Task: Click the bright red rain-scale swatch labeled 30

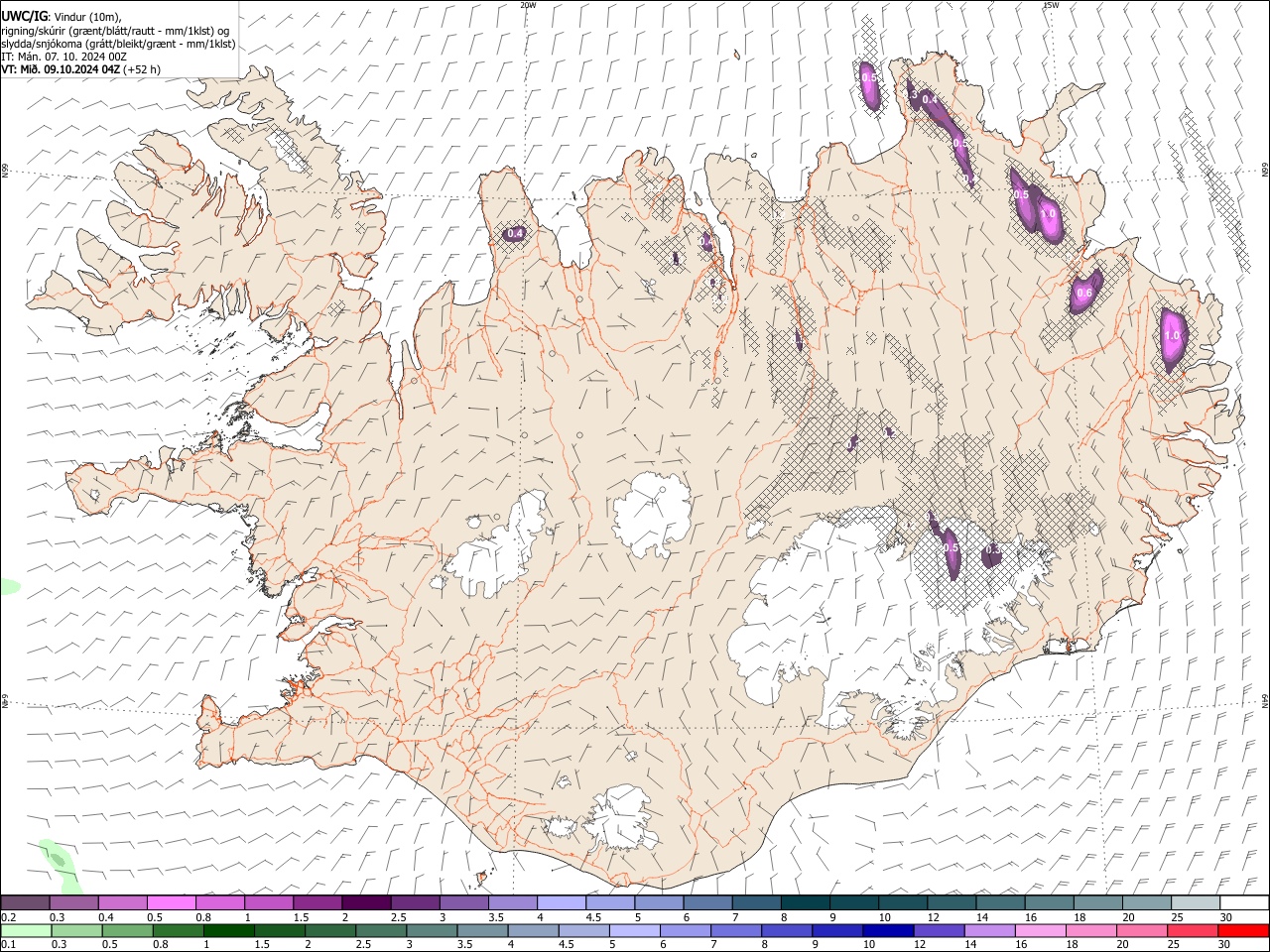Action: pos(1242,930)
